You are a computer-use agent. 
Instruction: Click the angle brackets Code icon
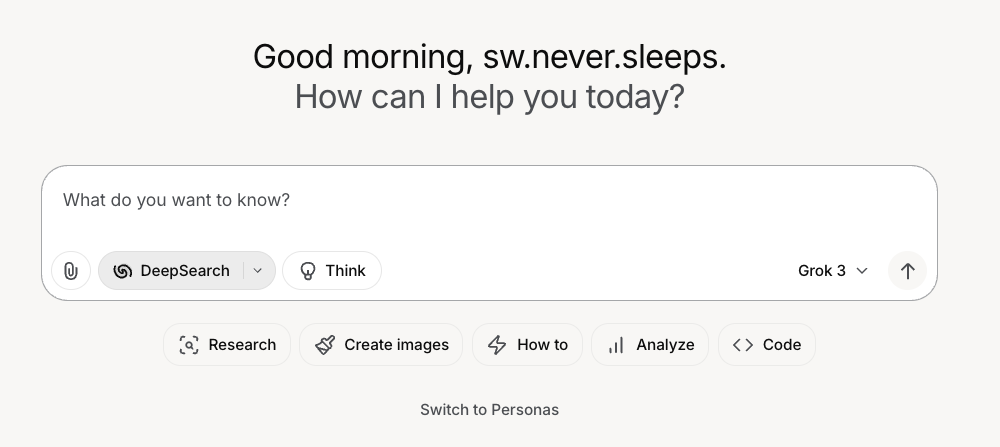[x=742, y=345]
